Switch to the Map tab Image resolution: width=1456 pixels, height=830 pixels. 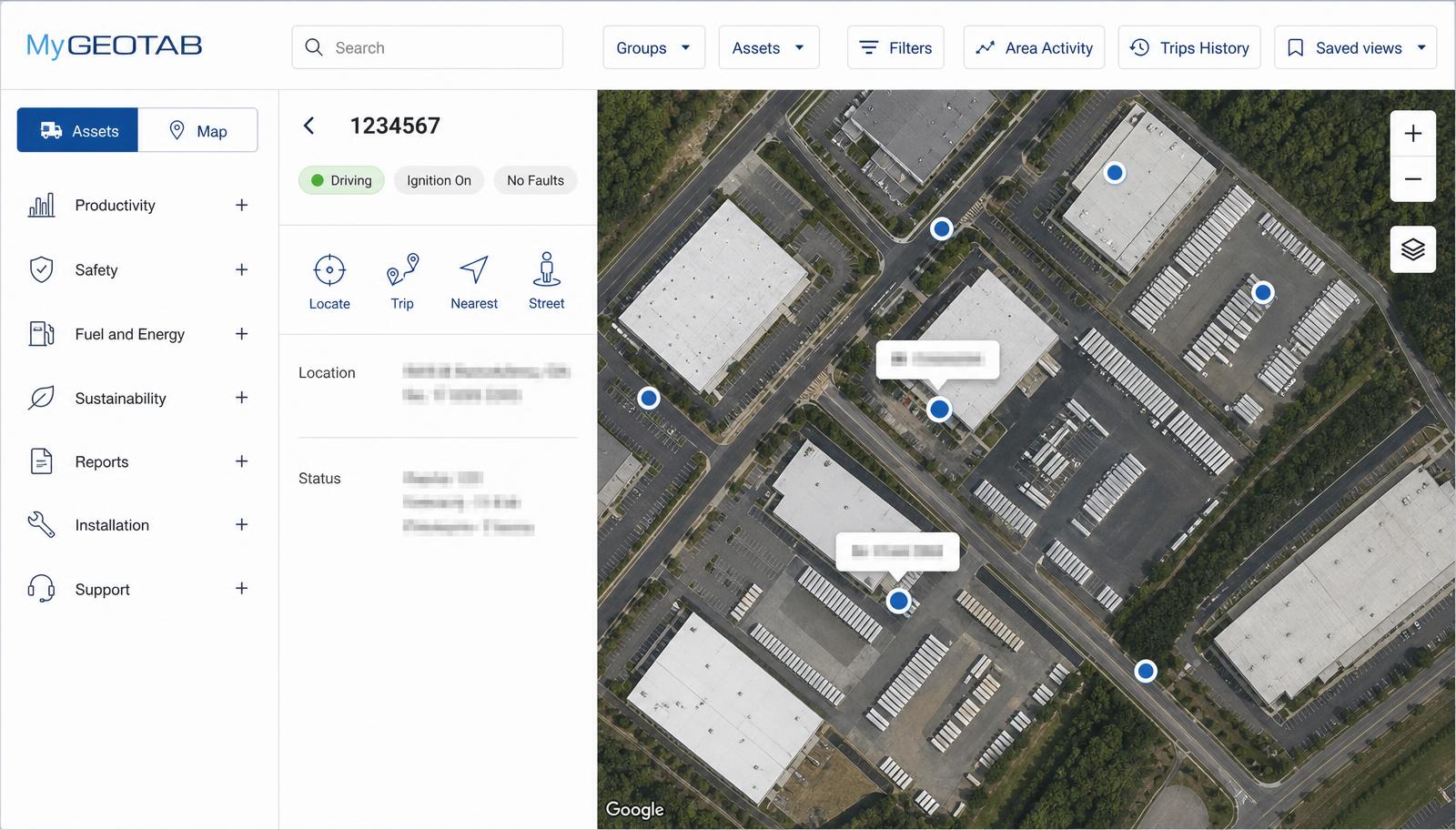(x=197, y=130)
